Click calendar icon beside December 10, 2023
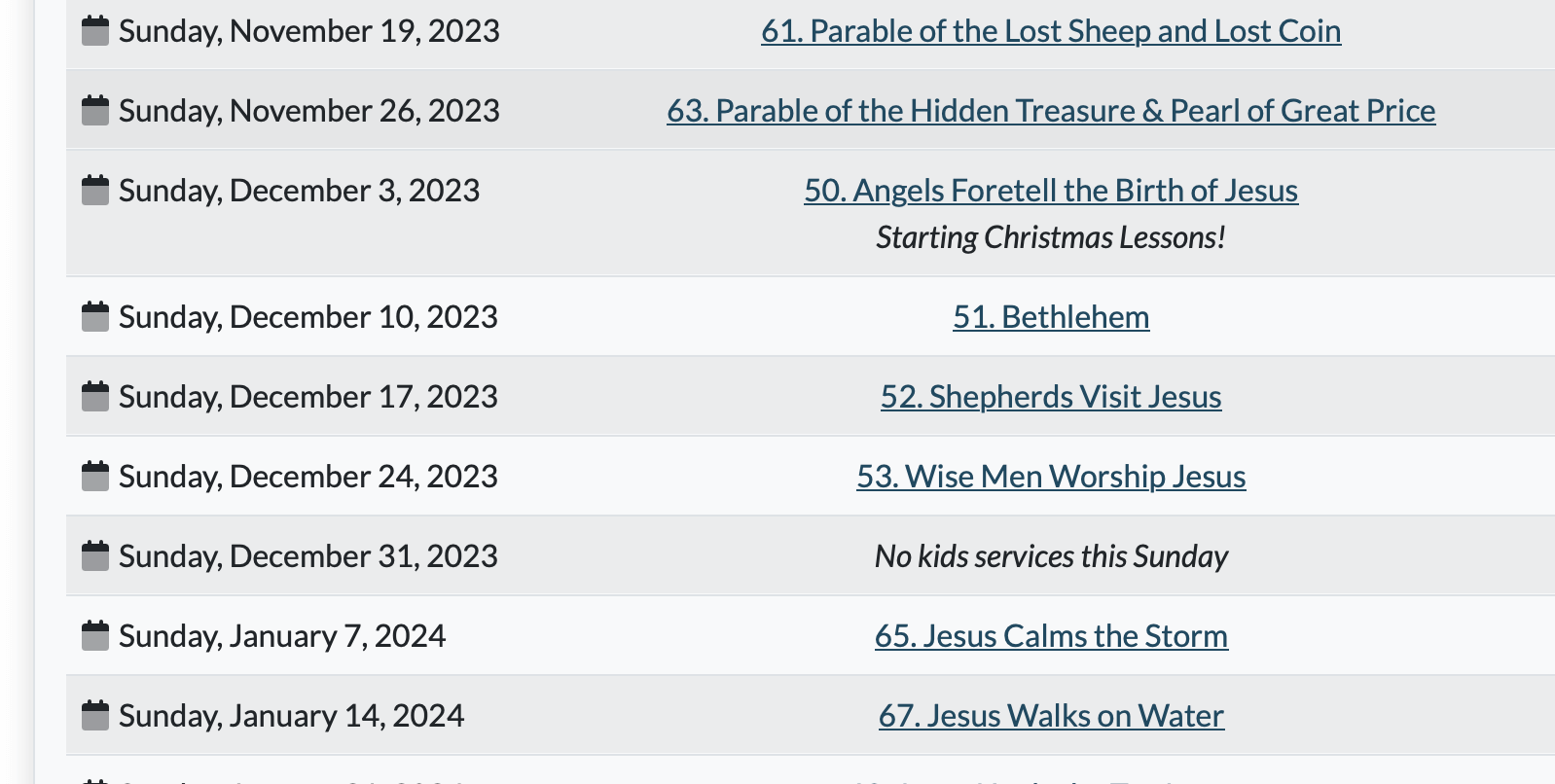This screenshot has height=784, width=1555. pos(95,317)
